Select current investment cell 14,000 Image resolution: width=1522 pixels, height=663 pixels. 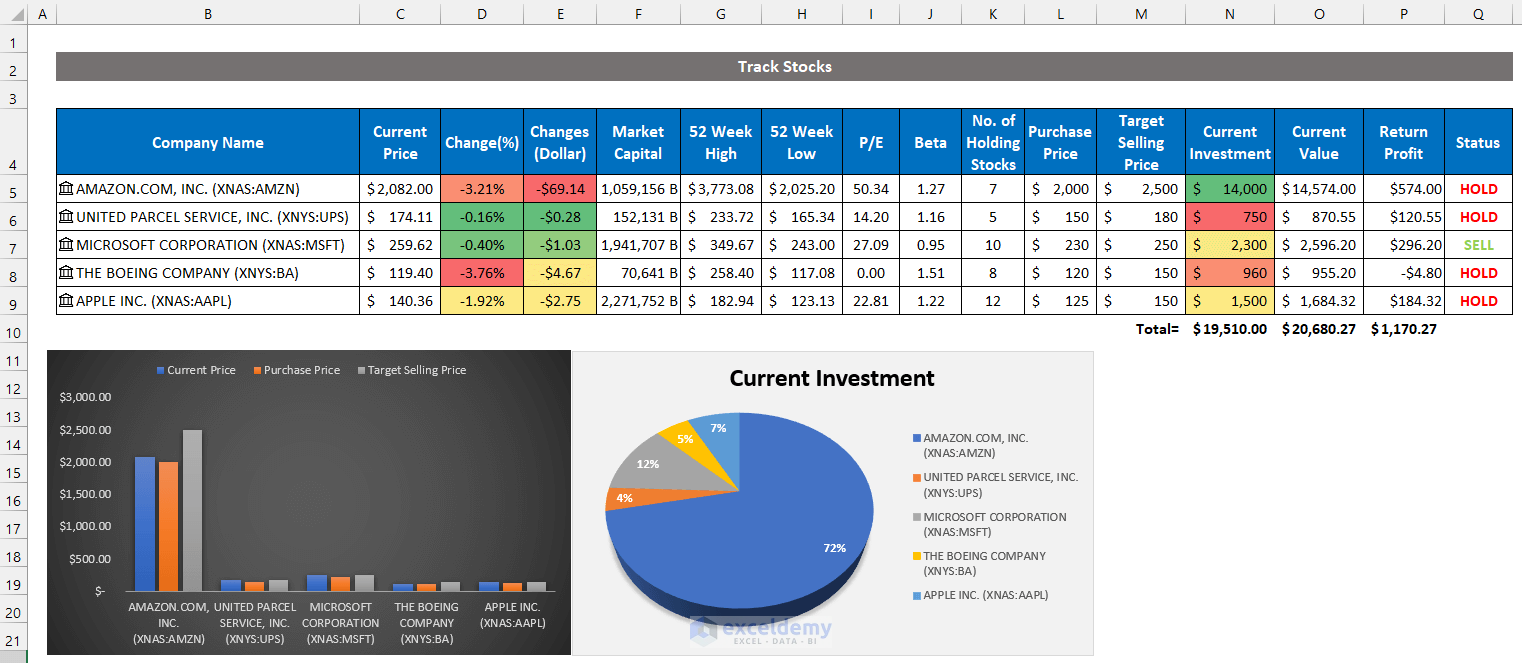(x=1230, y=189)
